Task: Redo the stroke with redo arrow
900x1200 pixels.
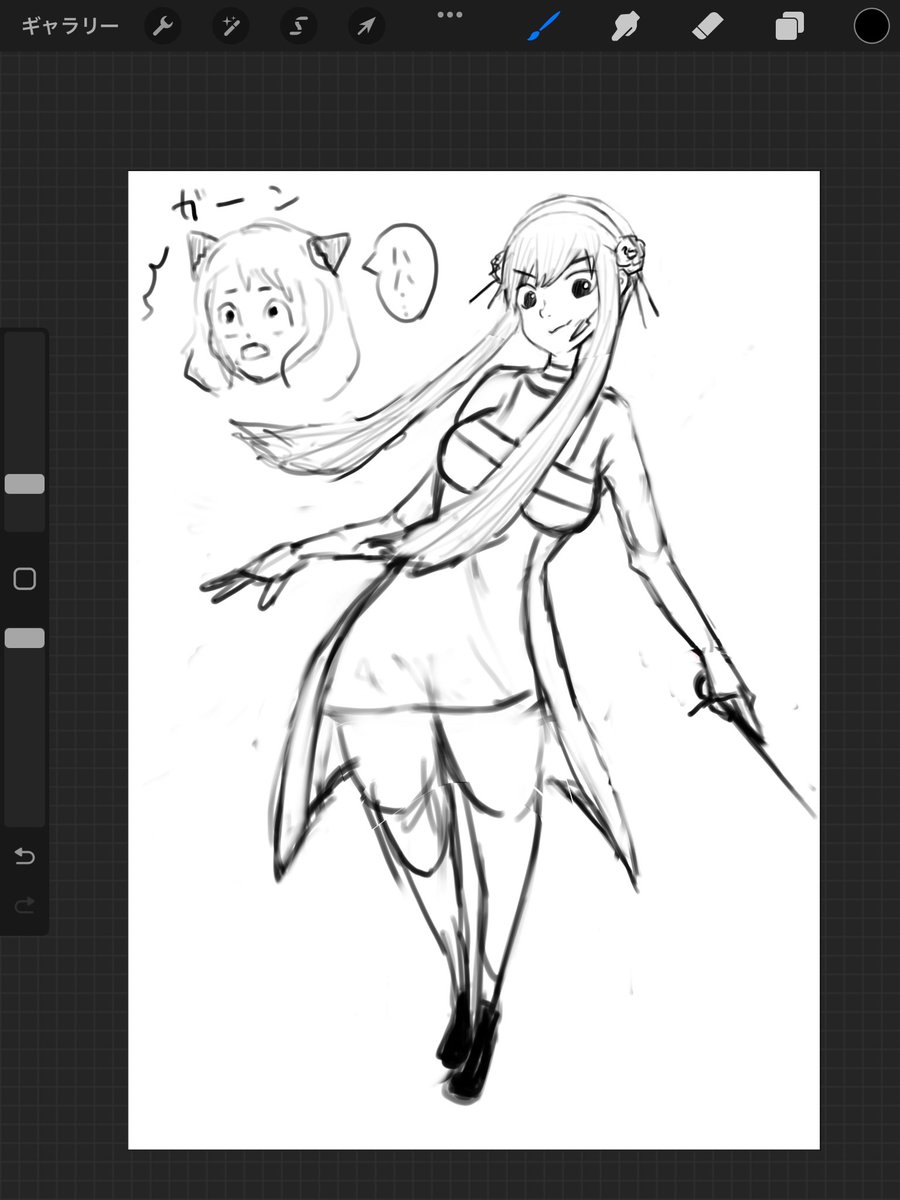Action: [25, 906]
